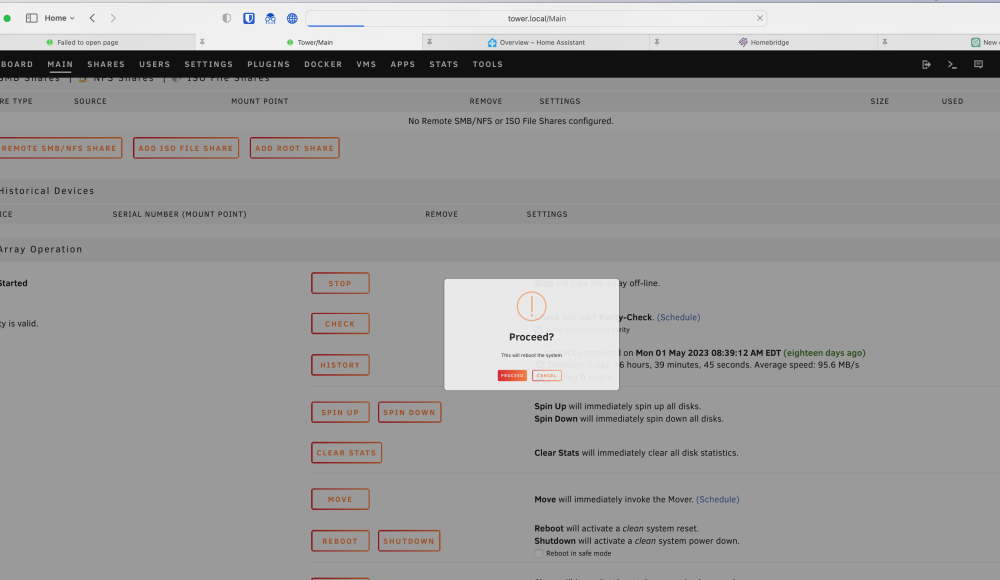Click the SOURCE column header
Image resolution: width=1000 pixels, height=580 pixels.
91,101
